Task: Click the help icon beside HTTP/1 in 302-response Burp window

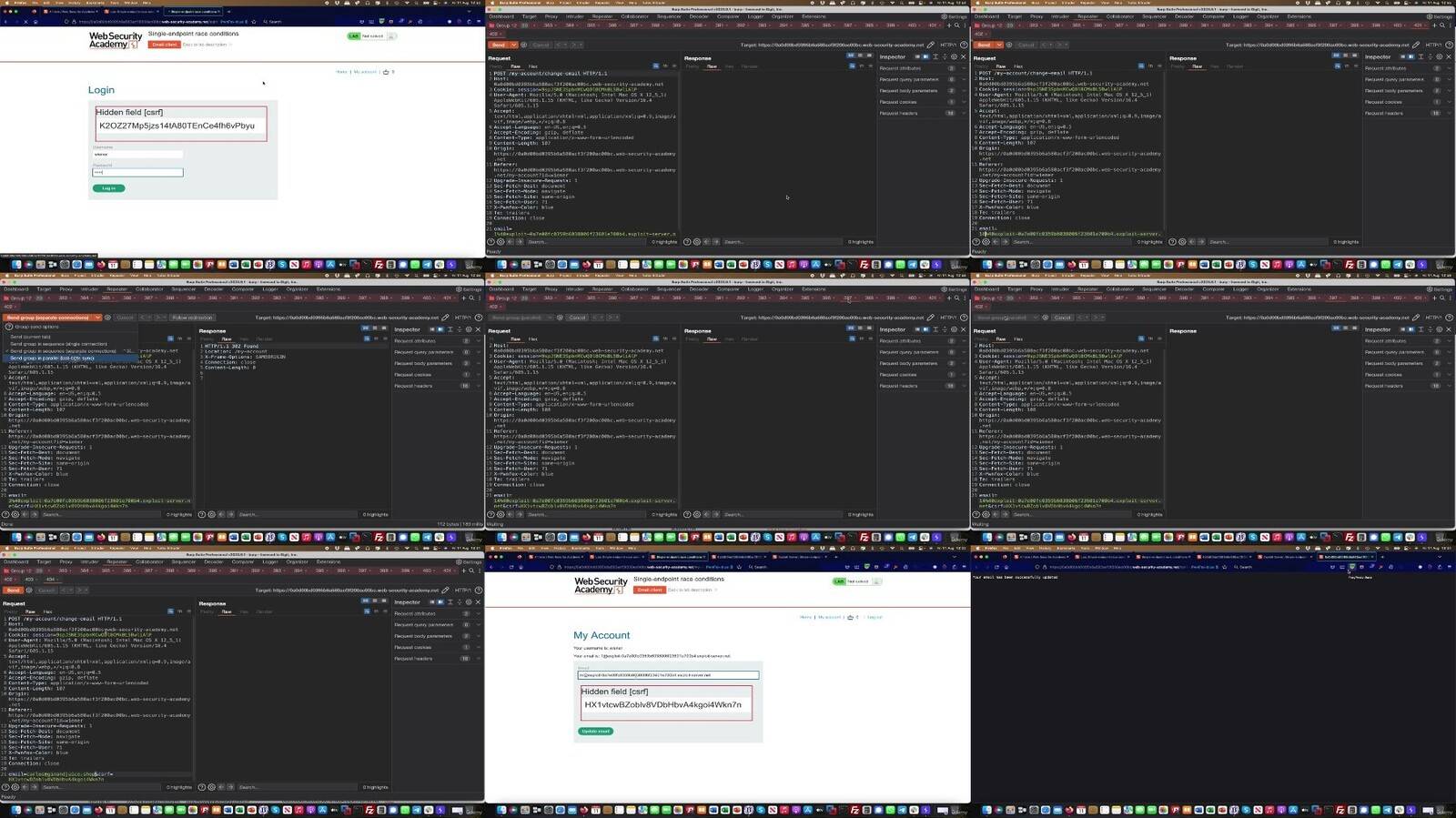Action: coord(479,318)
